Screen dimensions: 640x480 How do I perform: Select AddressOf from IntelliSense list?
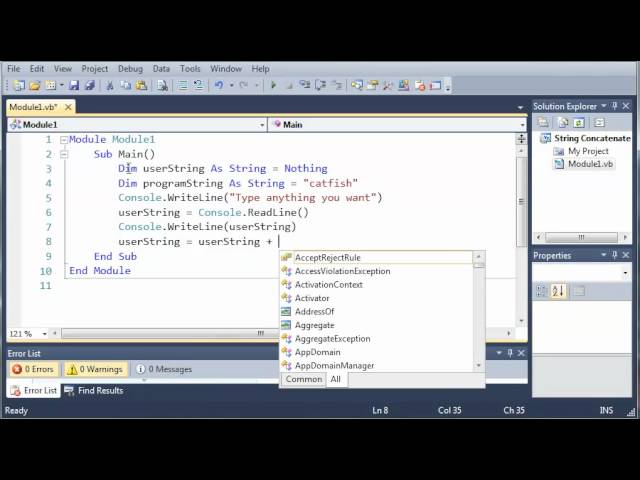[x=314, y=312]
